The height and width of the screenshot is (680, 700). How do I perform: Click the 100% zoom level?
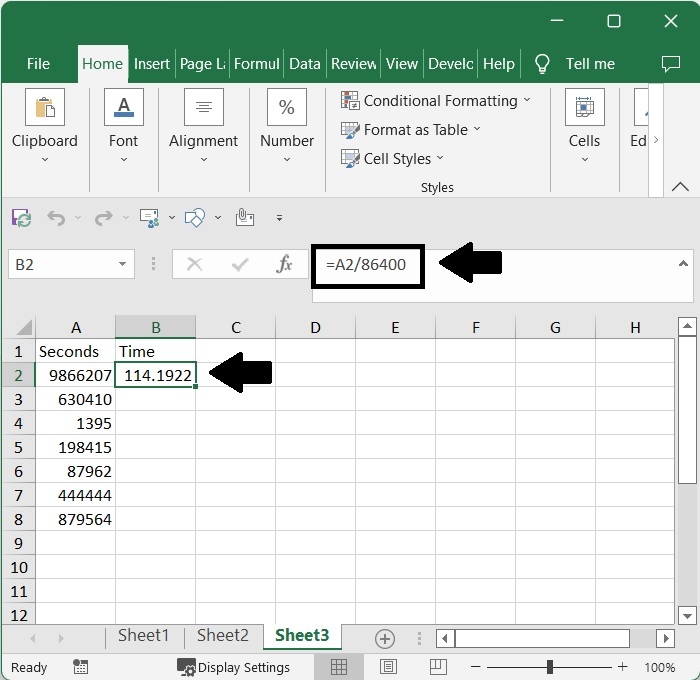coord(659,667)
